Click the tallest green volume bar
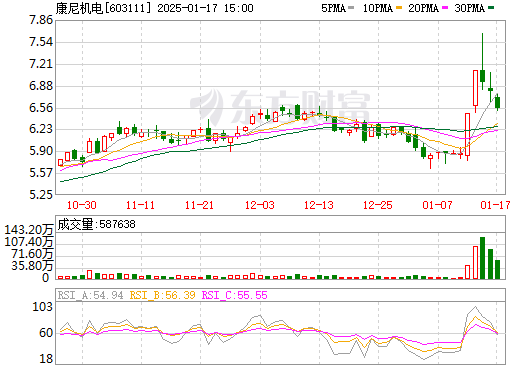Image resolution: width=520 pixels, height=365 pixels. [482, 258]
